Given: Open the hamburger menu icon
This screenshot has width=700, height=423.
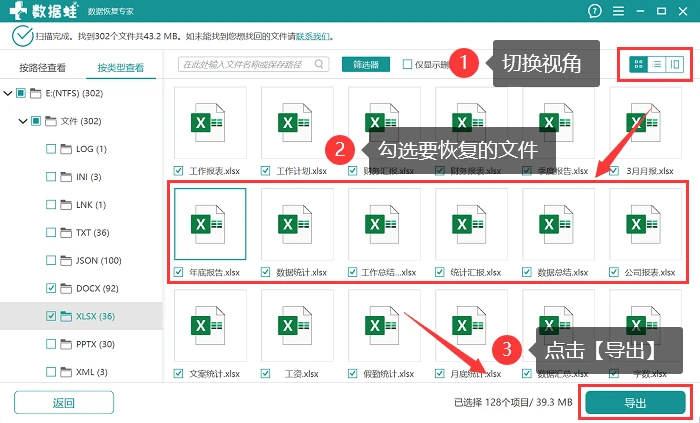Looking at the screenshot, I should pos(618,11).
